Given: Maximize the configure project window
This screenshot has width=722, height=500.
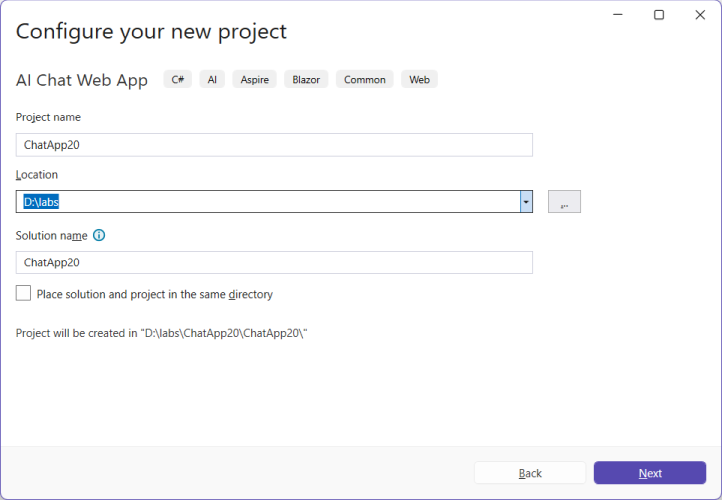Looking at the screenshot, I should pyautogui.click(x=658, y=15).
